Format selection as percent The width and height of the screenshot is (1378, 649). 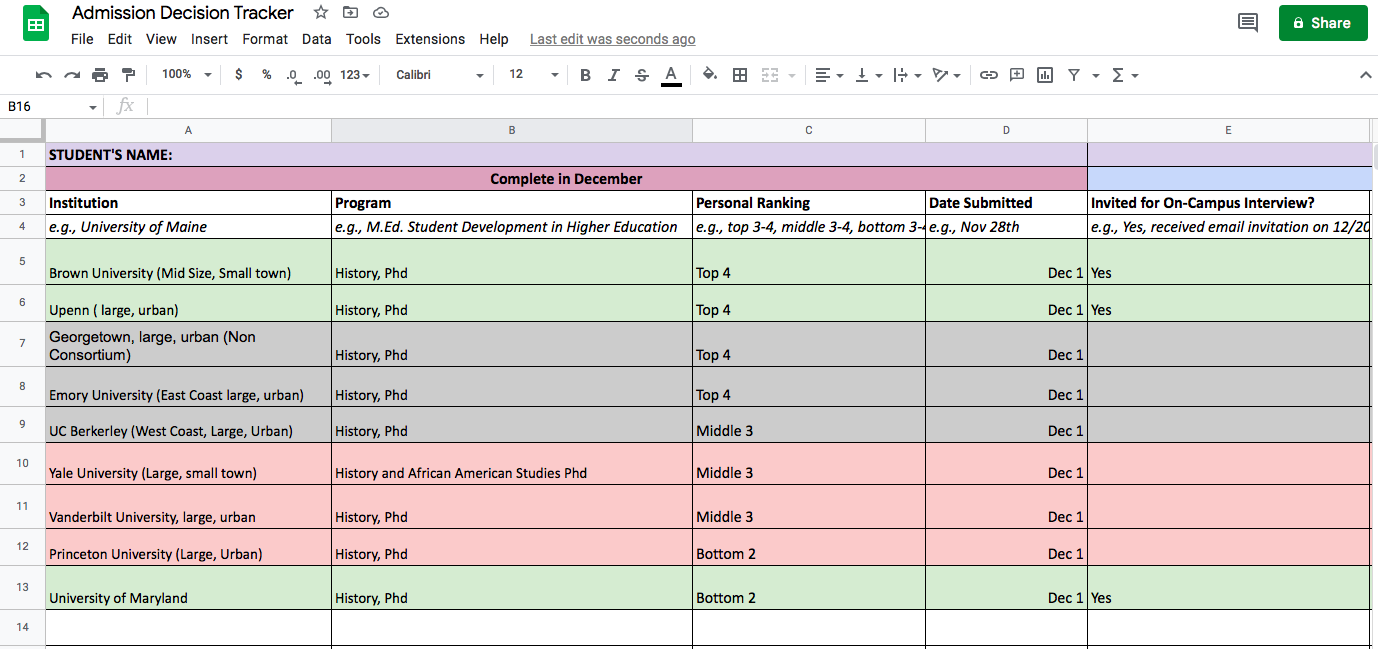coord(265,74)
